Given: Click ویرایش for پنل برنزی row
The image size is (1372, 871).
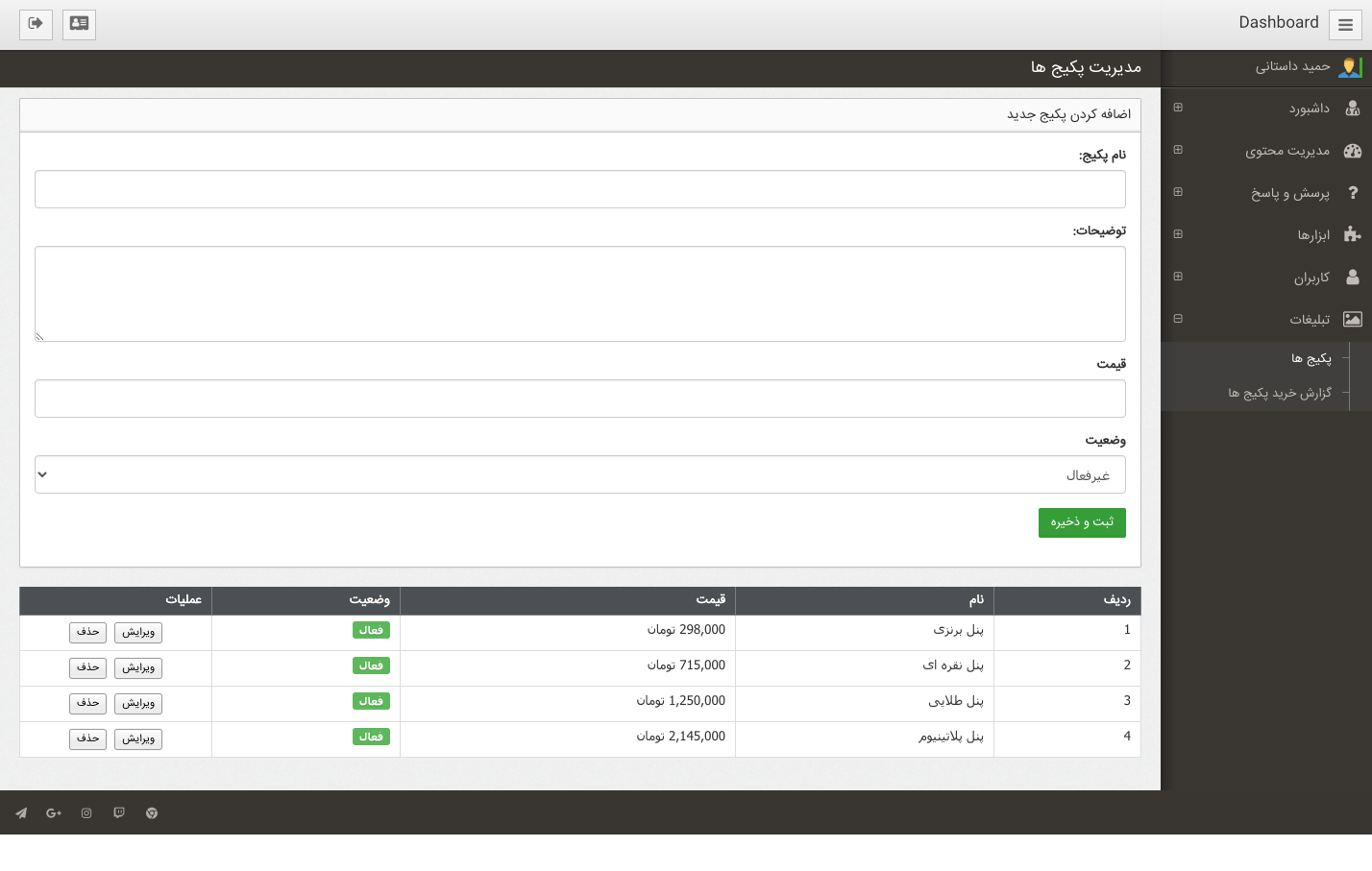Looking at the screenshot, I should coord(138,632).
